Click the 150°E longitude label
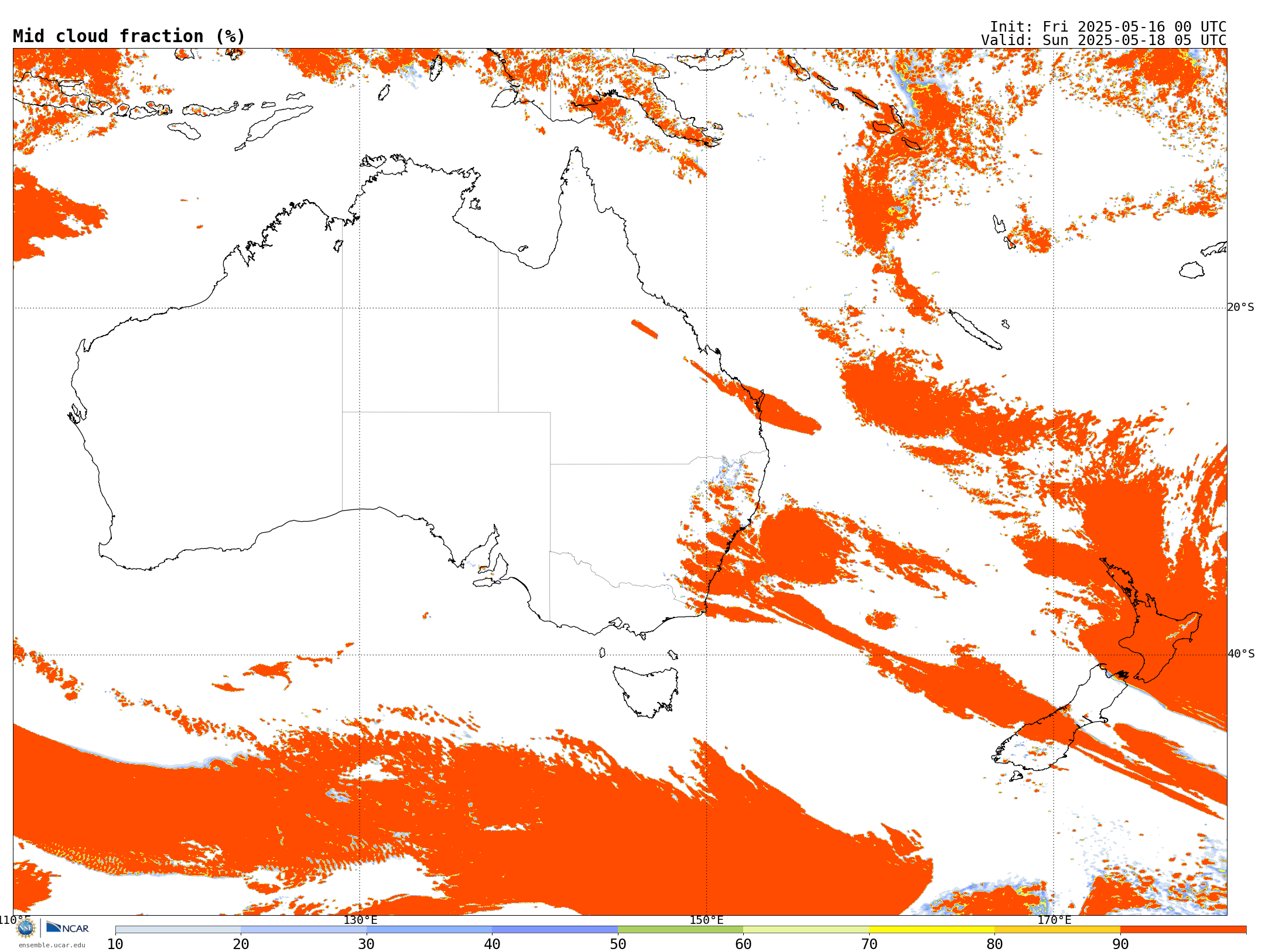Screen dimensions: 1265x952 (706, 920)
